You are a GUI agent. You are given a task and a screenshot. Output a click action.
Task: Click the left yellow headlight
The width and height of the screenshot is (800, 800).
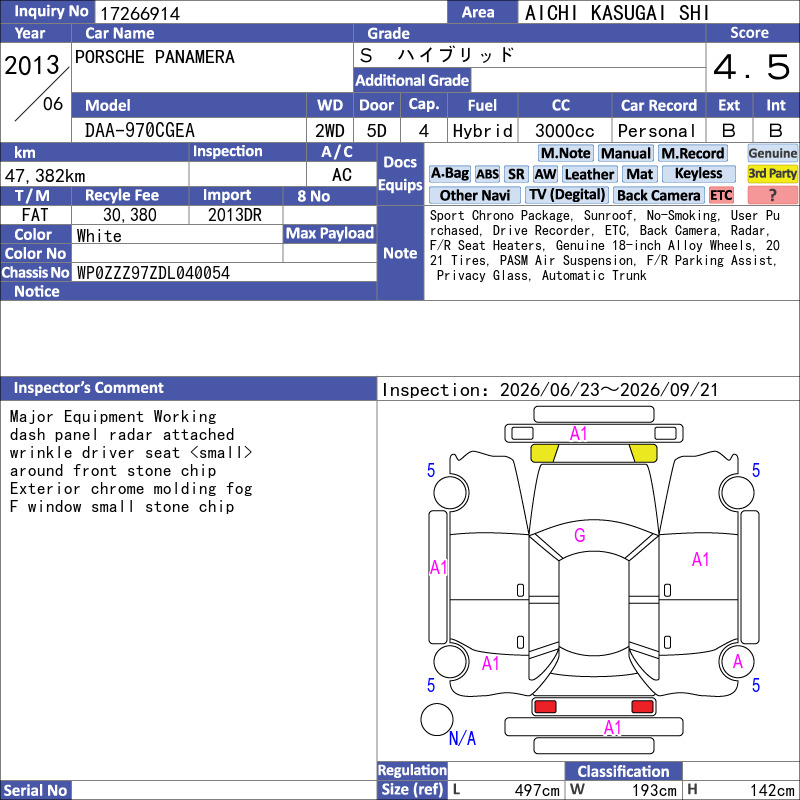544,453
